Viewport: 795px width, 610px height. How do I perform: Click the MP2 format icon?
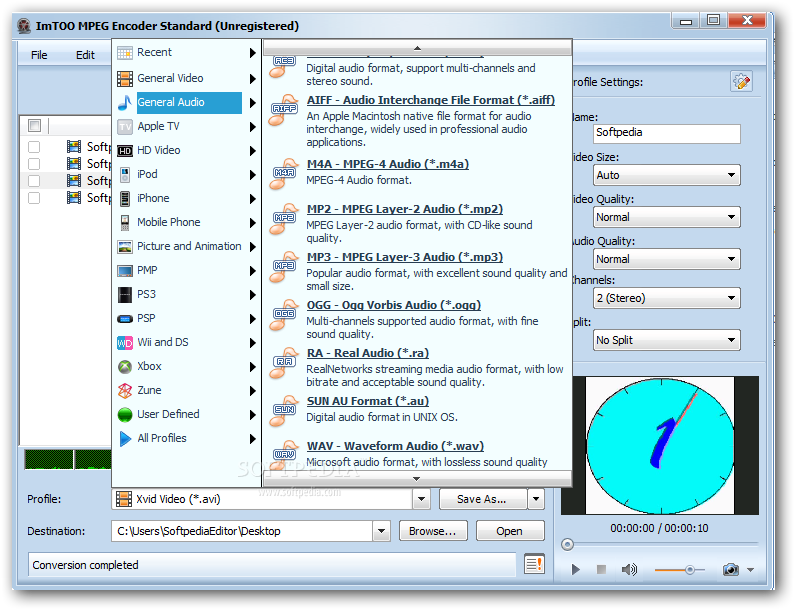pyautogui.click(x=284, y=219)
